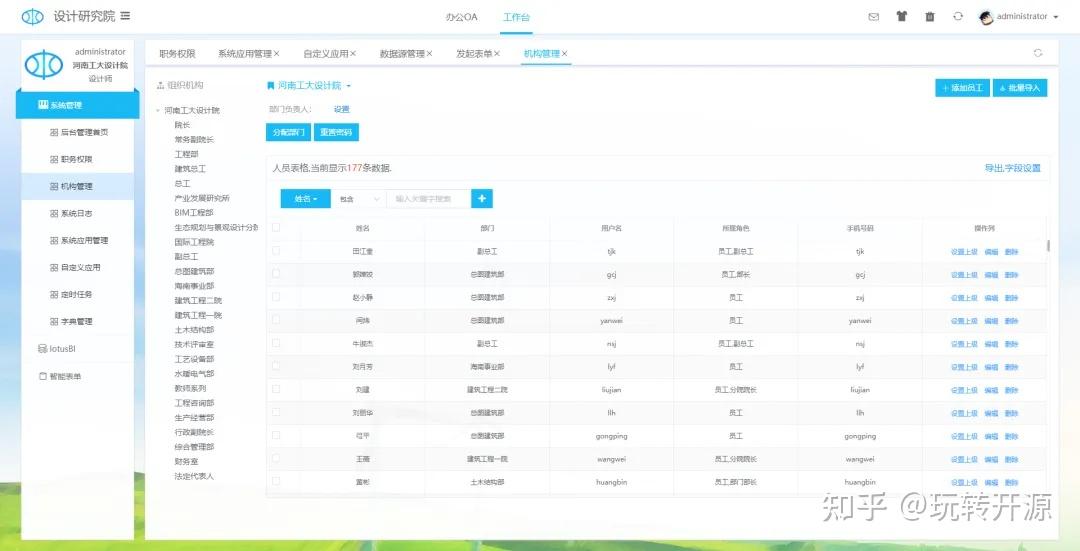The width and height of the screenshot is (1080, 551).
Task: Close the 数据源管理 tab
Action: [430, 54]
